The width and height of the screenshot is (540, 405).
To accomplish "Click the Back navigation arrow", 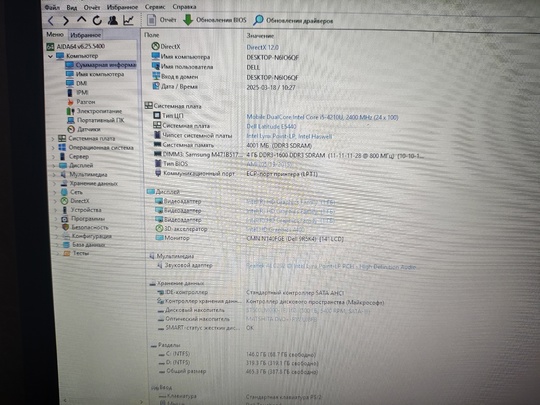I will click(51, 21).
